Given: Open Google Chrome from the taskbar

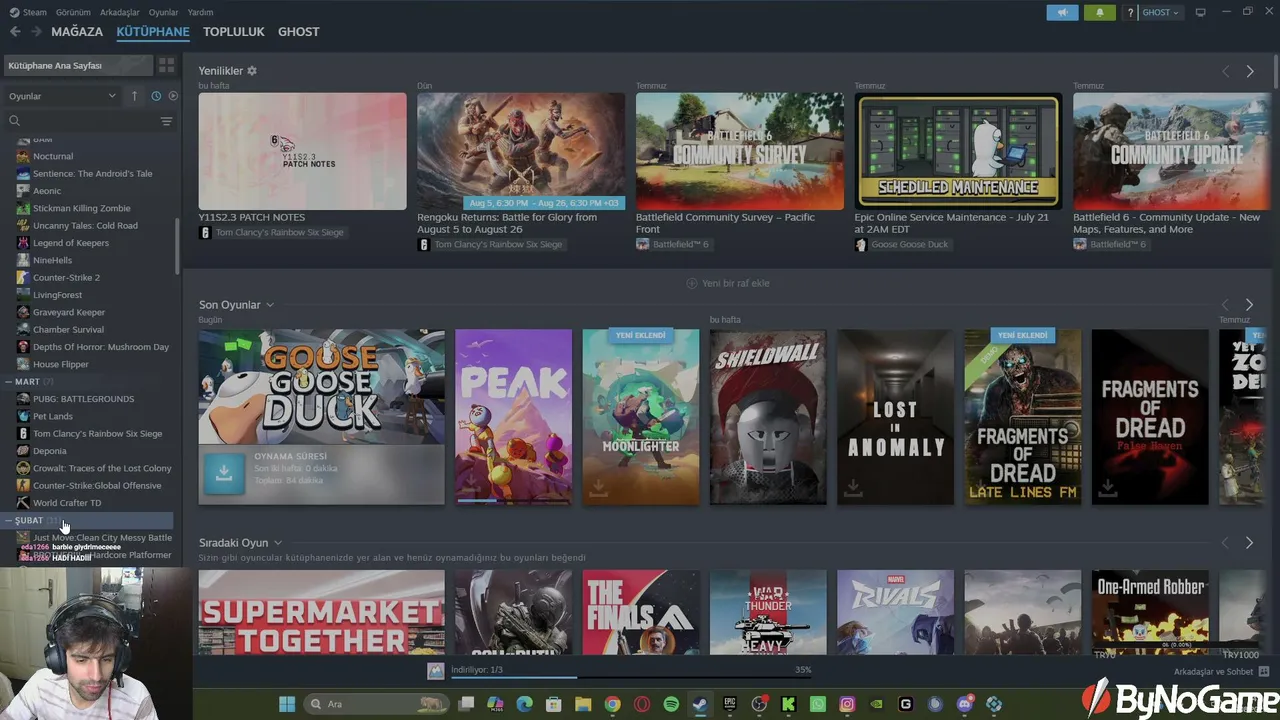Looking at the screenshot, I should pos(612,704).
